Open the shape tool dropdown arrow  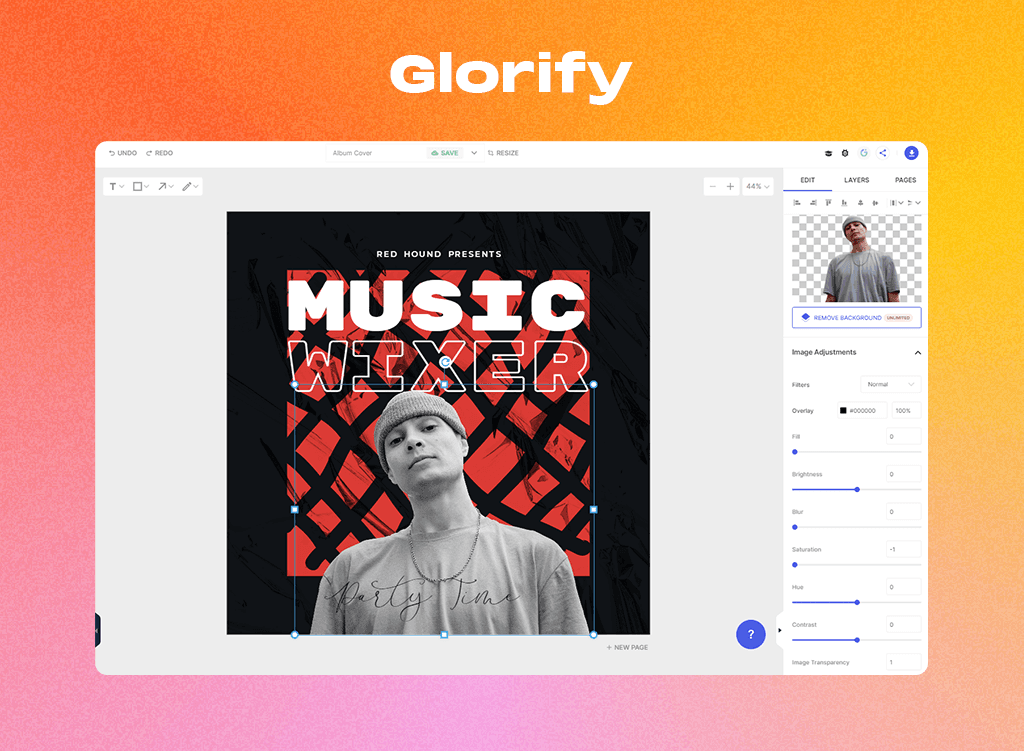[x=146, y=187]
